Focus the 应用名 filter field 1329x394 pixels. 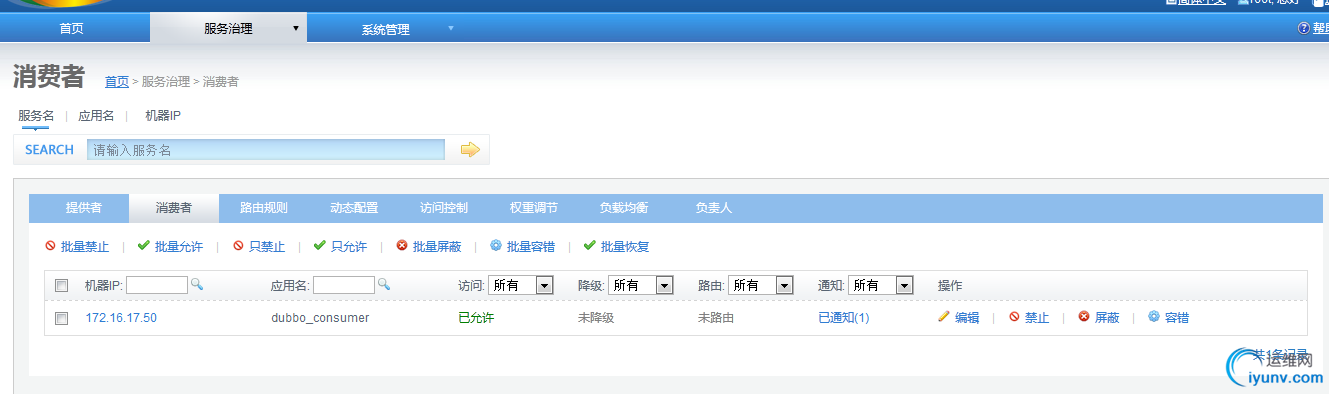(x=344, y=285)
